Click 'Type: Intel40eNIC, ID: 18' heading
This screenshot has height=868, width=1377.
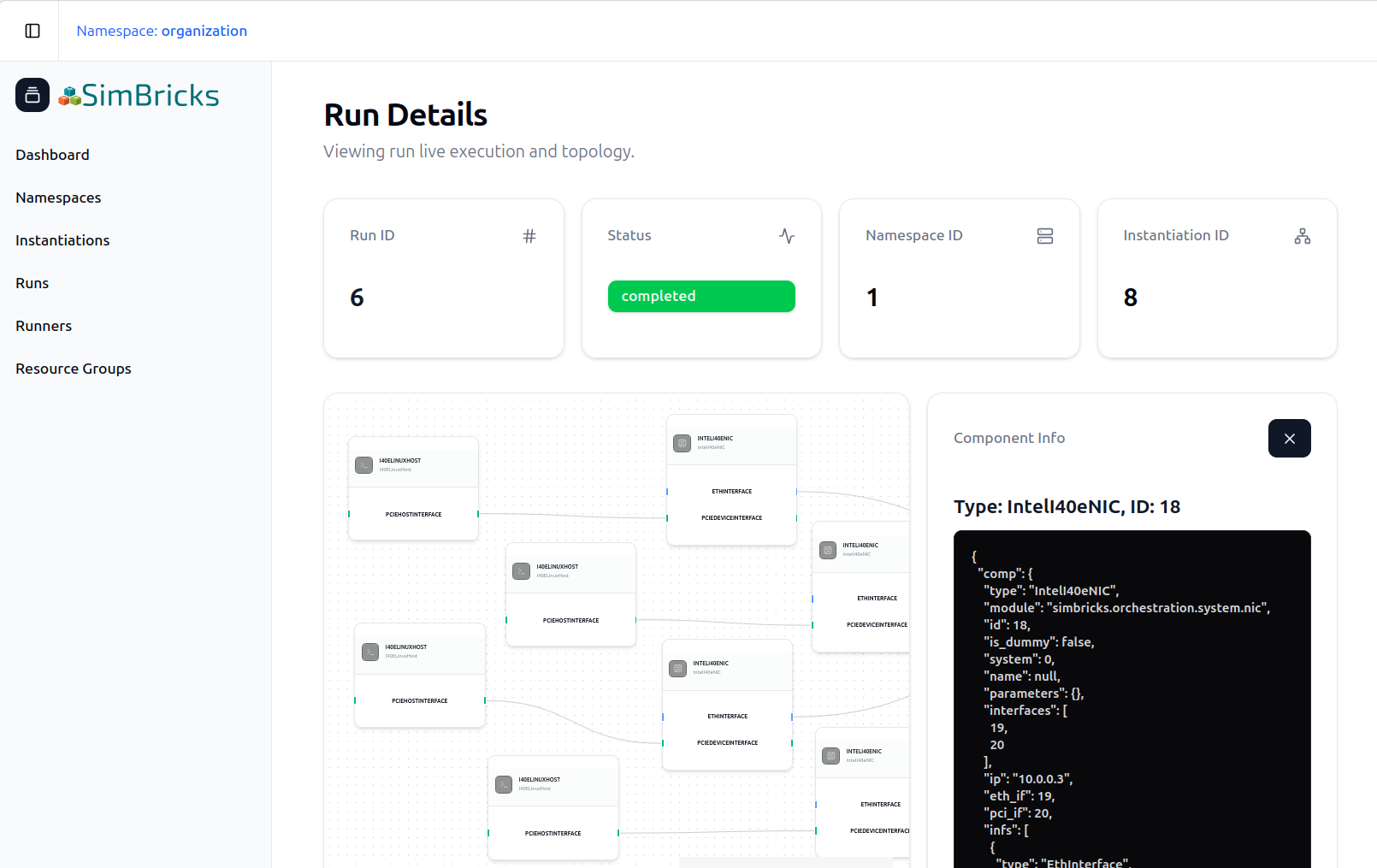click(1067, 506)
